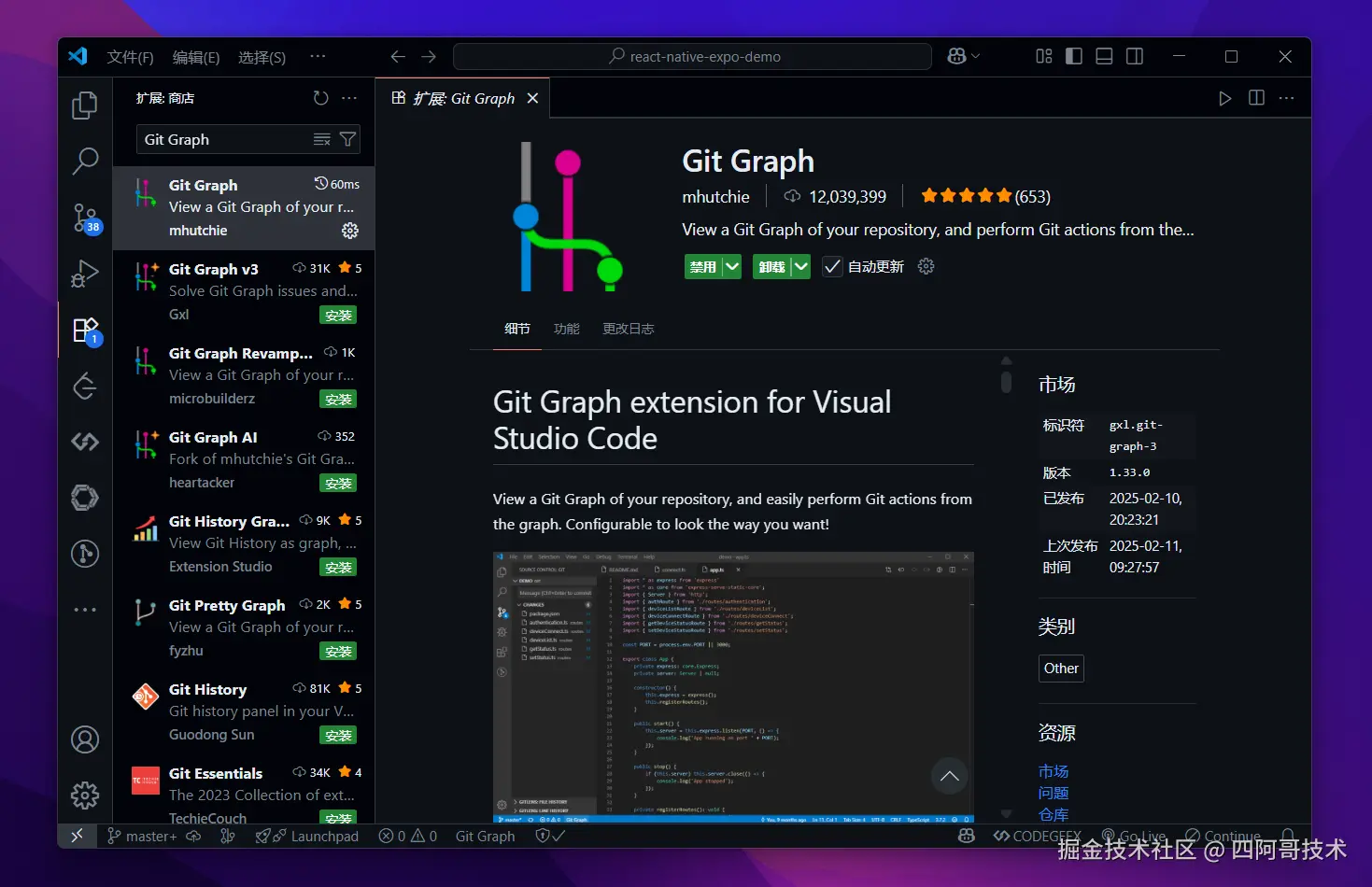
Task: Open notifications bell in status bar
Action: [x=1288, y=836]
